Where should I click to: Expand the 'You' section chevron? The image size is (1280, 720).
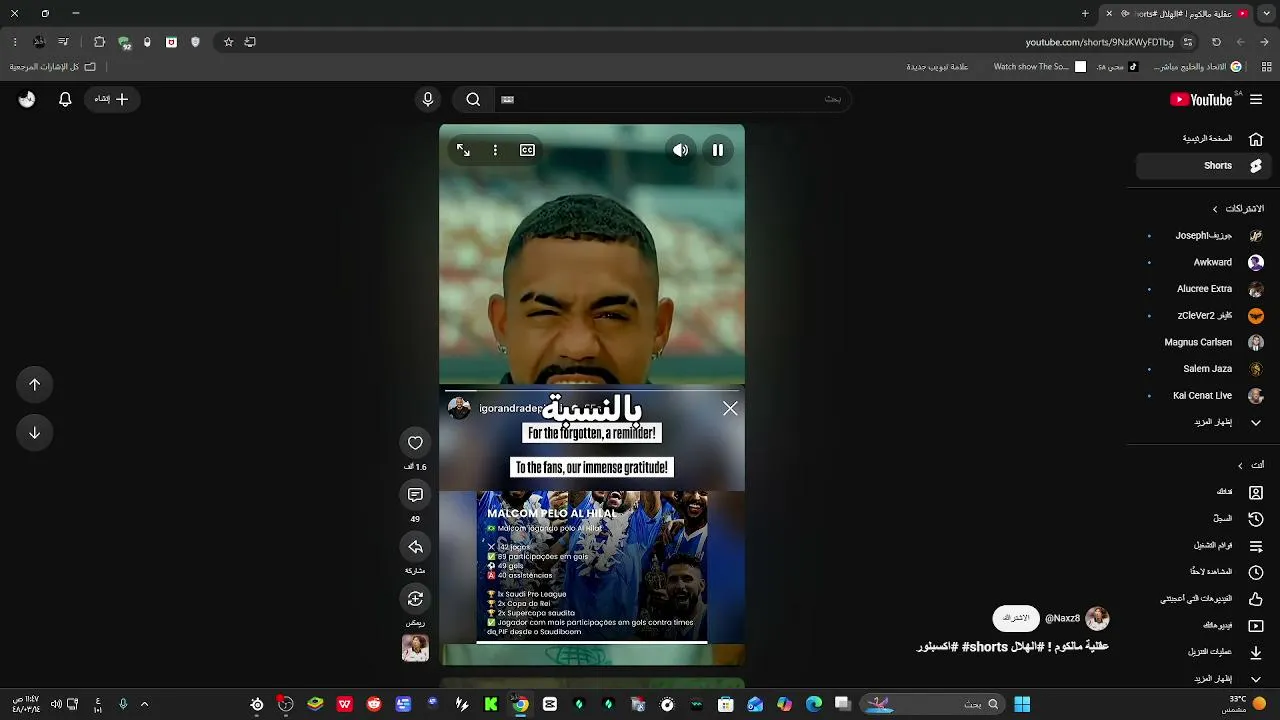tap(1240, 466)
